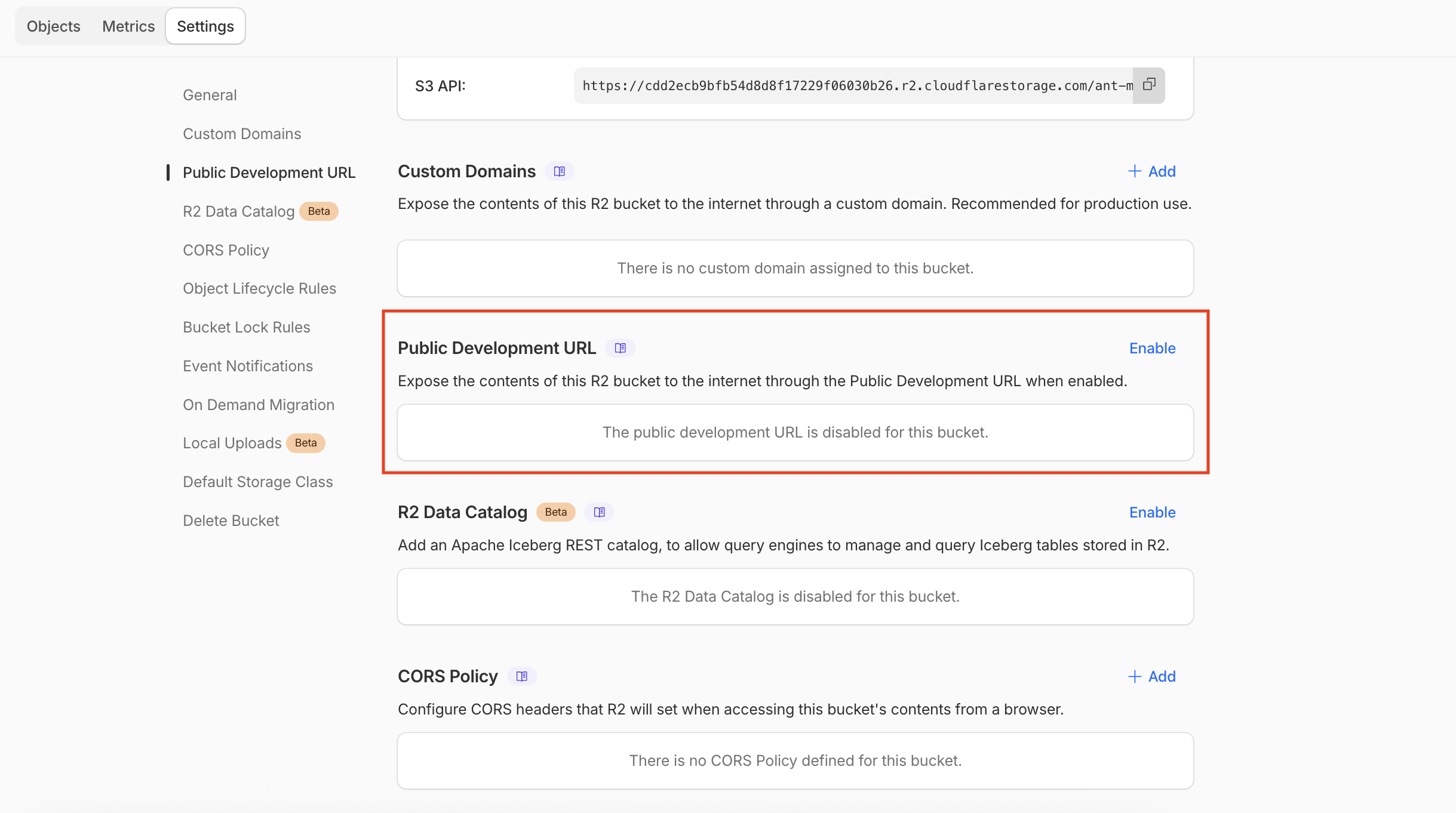This screenshot has width=1456, height=813.
Task: Copy the S3 API URL
Action: click(1148, 85)
